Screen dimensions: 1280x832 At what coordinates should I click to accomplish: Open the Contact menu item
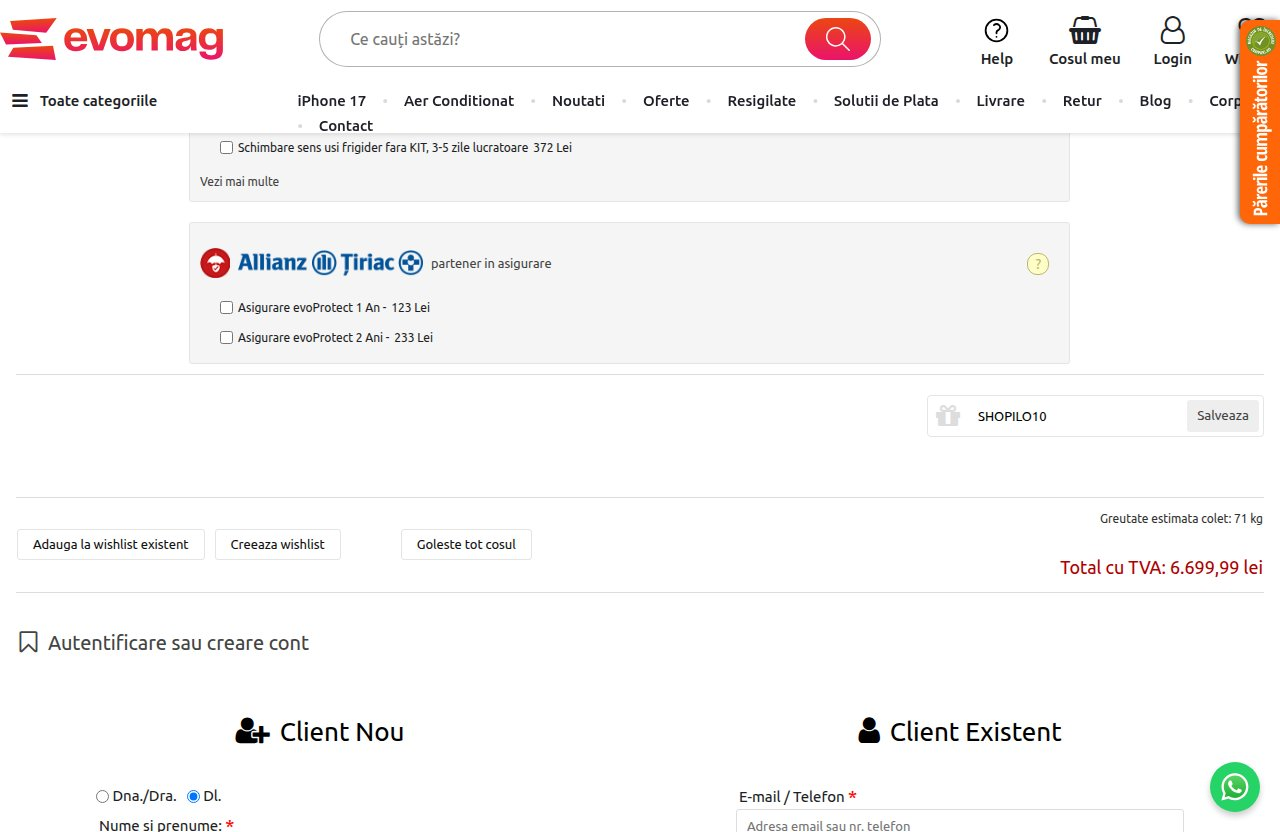pyautogui.click(x=346, y=126)
